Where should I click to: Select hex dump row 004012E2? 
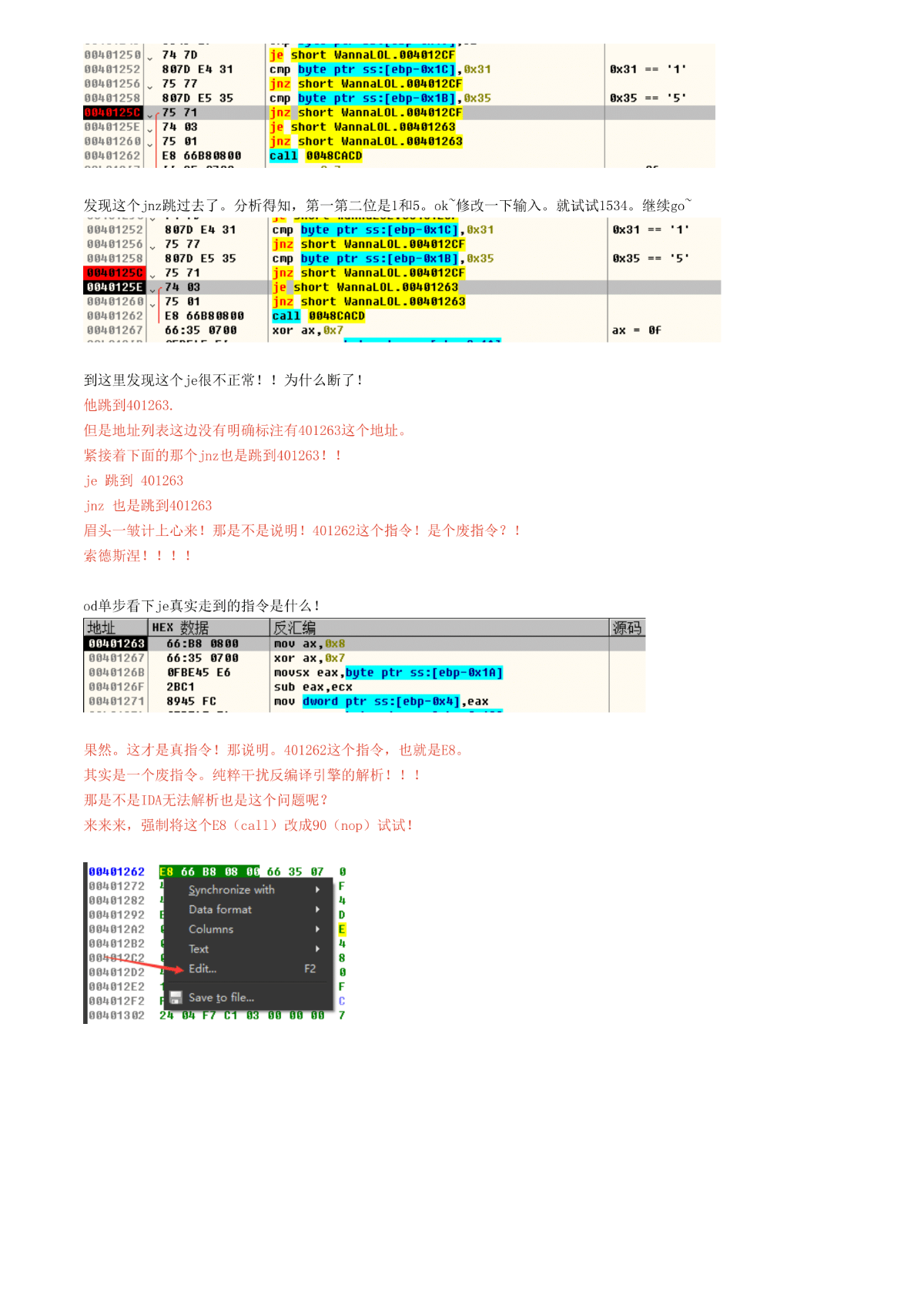[x=116, y=987]
